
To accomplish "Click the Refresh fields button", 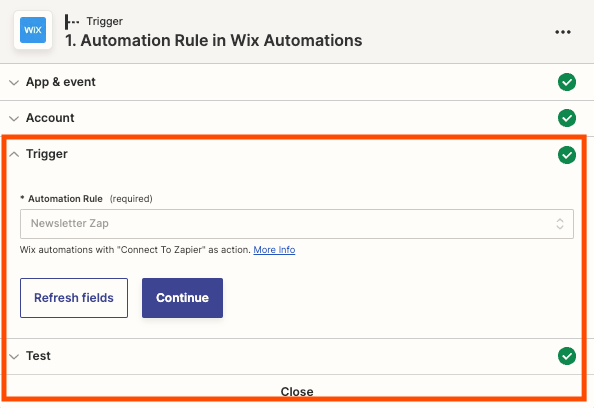I will pyautogui.click(x=74, y=298).
